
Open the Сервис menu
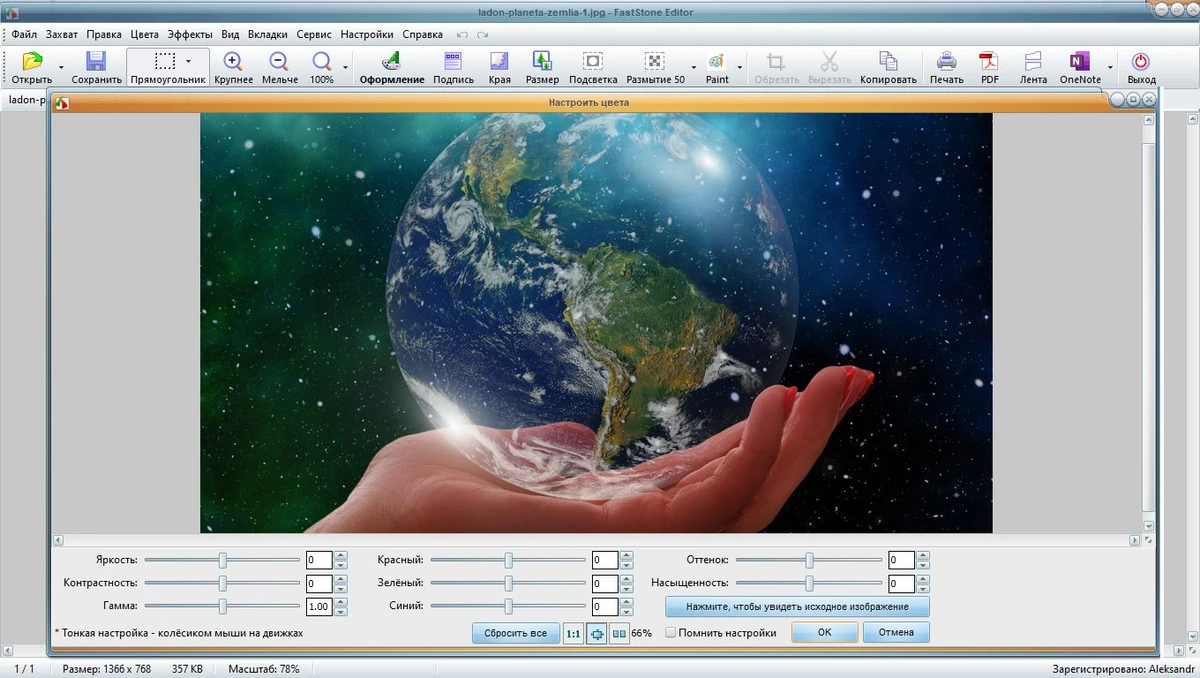pyautogui.click(x=314, y=34)
